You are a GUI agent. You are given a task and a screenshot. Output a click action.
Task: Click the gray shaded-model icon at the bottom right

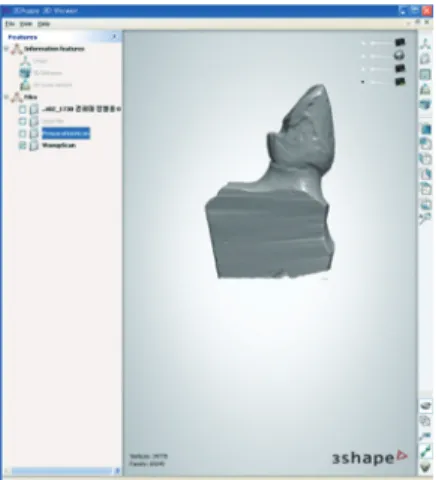pos(426,406)
